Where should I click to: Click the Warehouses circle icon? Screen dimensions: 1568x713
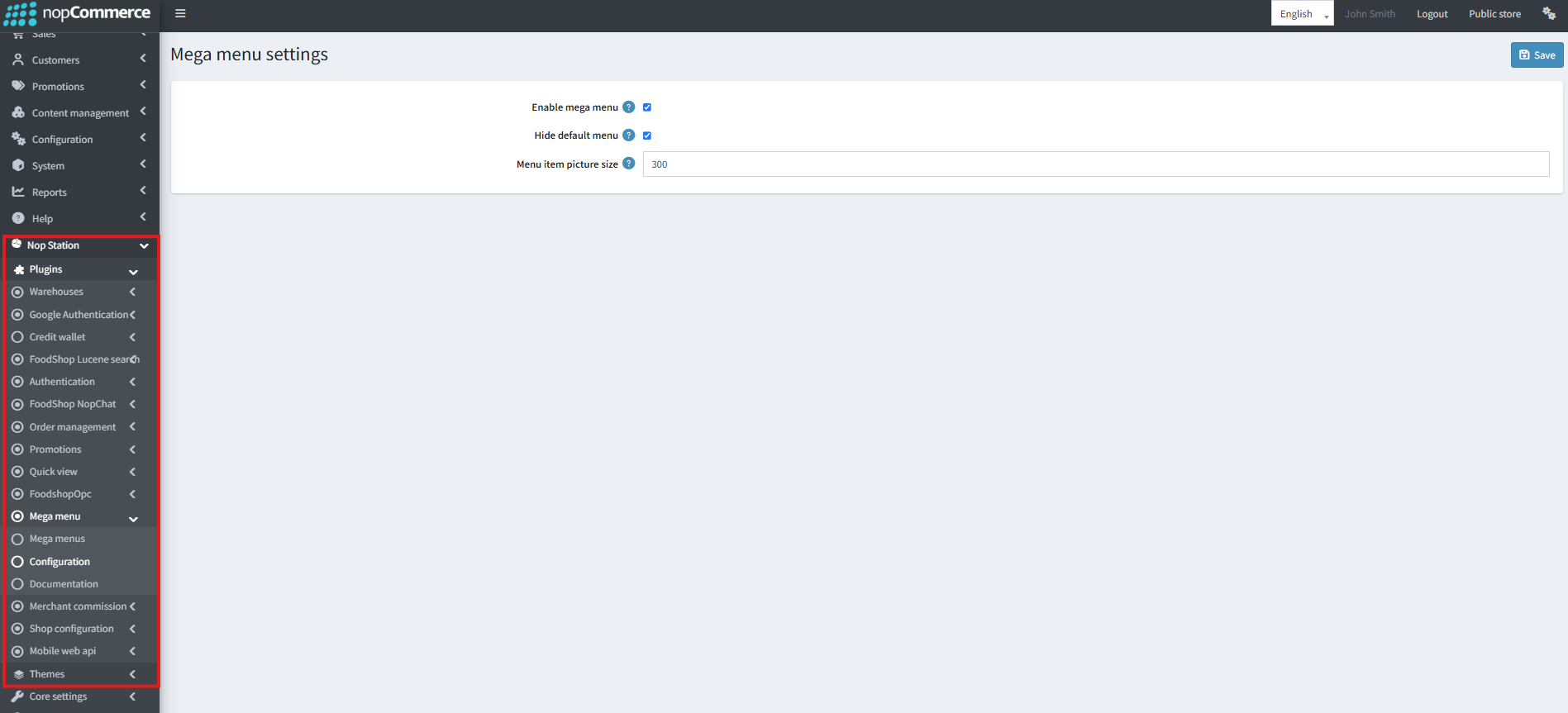click(x=17, y=292)
